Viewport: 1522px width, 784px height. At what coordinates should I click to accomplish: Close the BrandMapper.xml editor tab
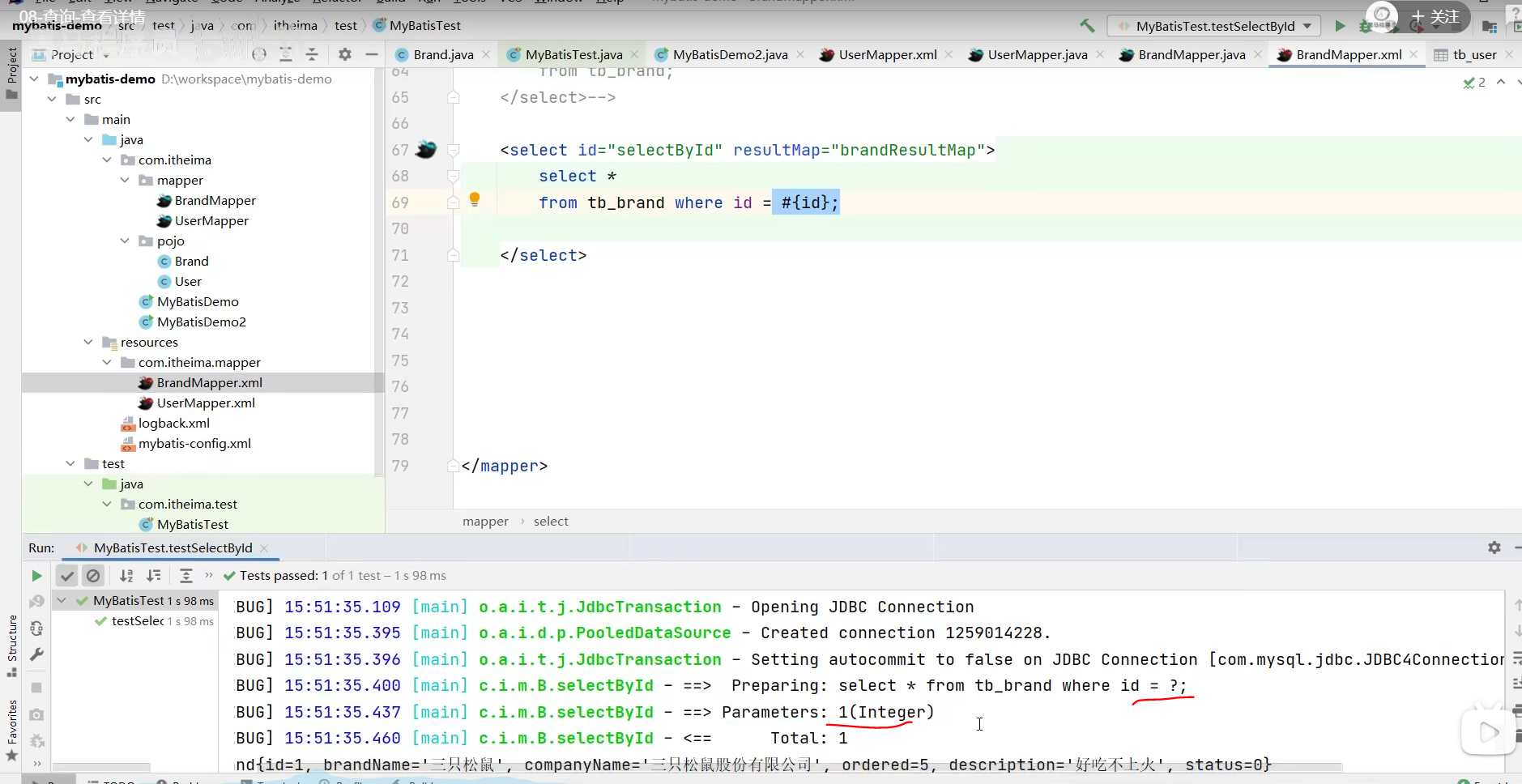[x=1413, y=54]
